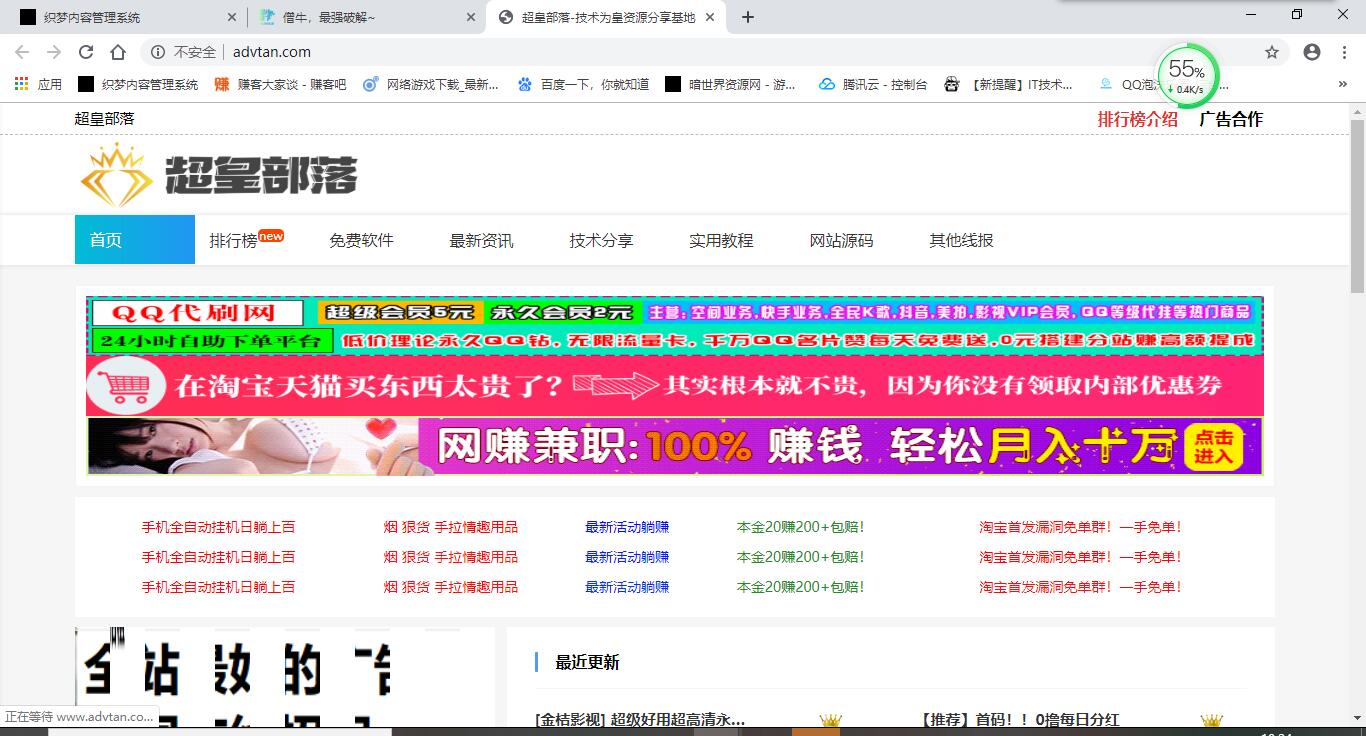Open 其他线报 menu item
The width and height of the screenshot is (1366, 736).
pos(961,240)
